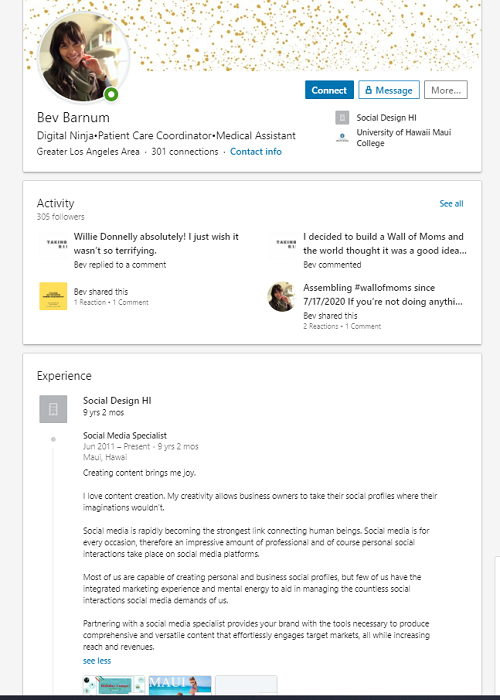Viewport: 500px width, 700px height.
Task: Open the Assembling #wallofmoms post text
Action: point(383,295)
